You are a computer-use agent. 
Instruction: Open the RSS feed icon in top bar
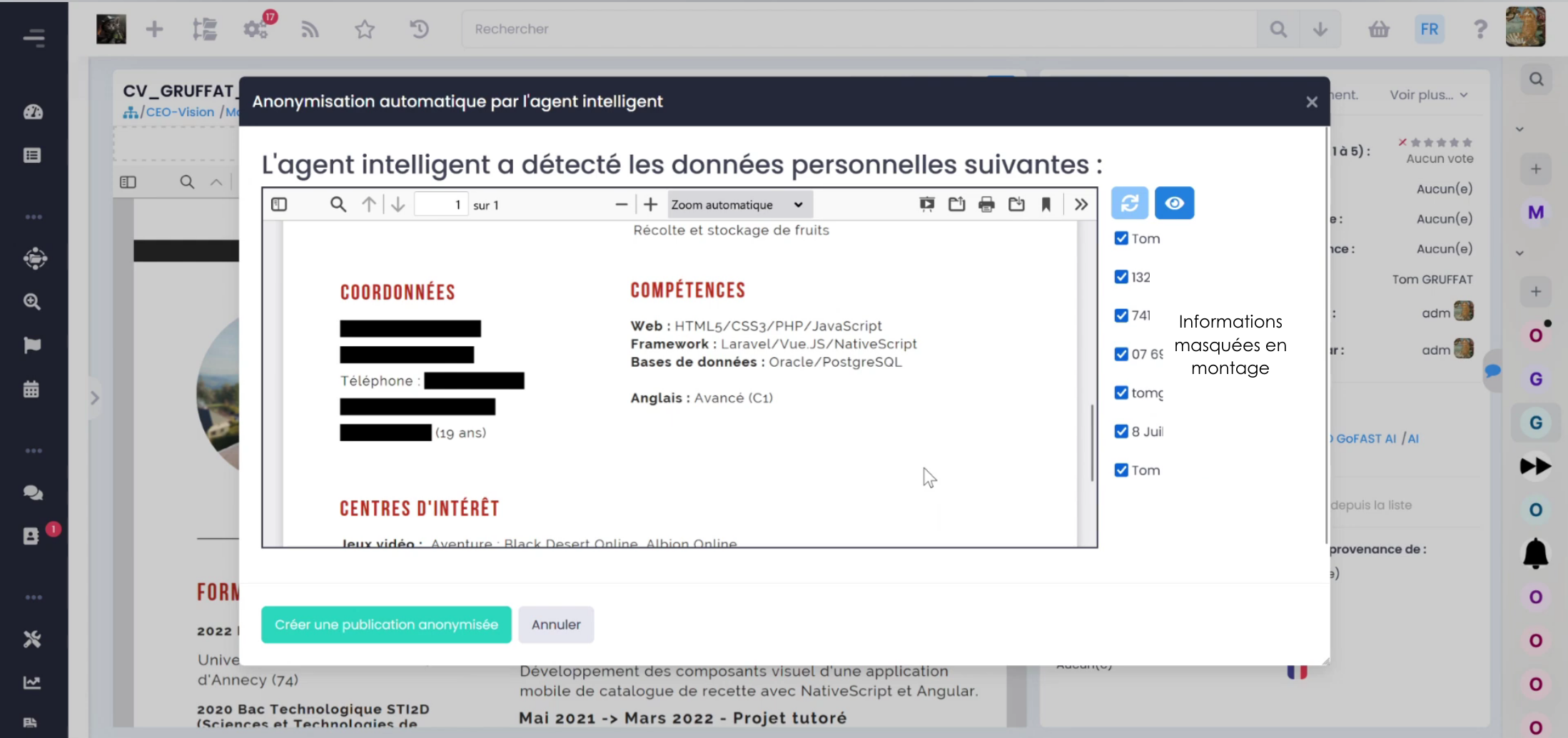[310, 29]
